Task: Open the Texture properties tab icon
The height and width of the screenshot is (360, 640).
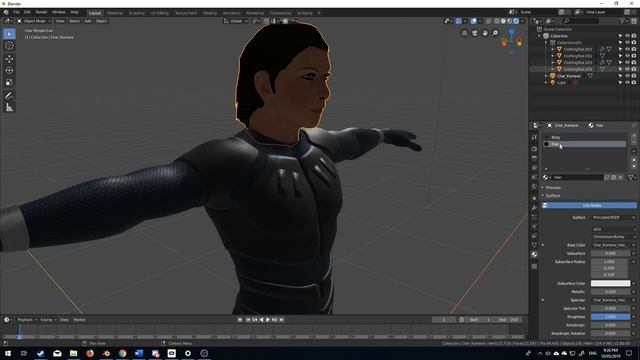Action: click(x=534, y=266)
